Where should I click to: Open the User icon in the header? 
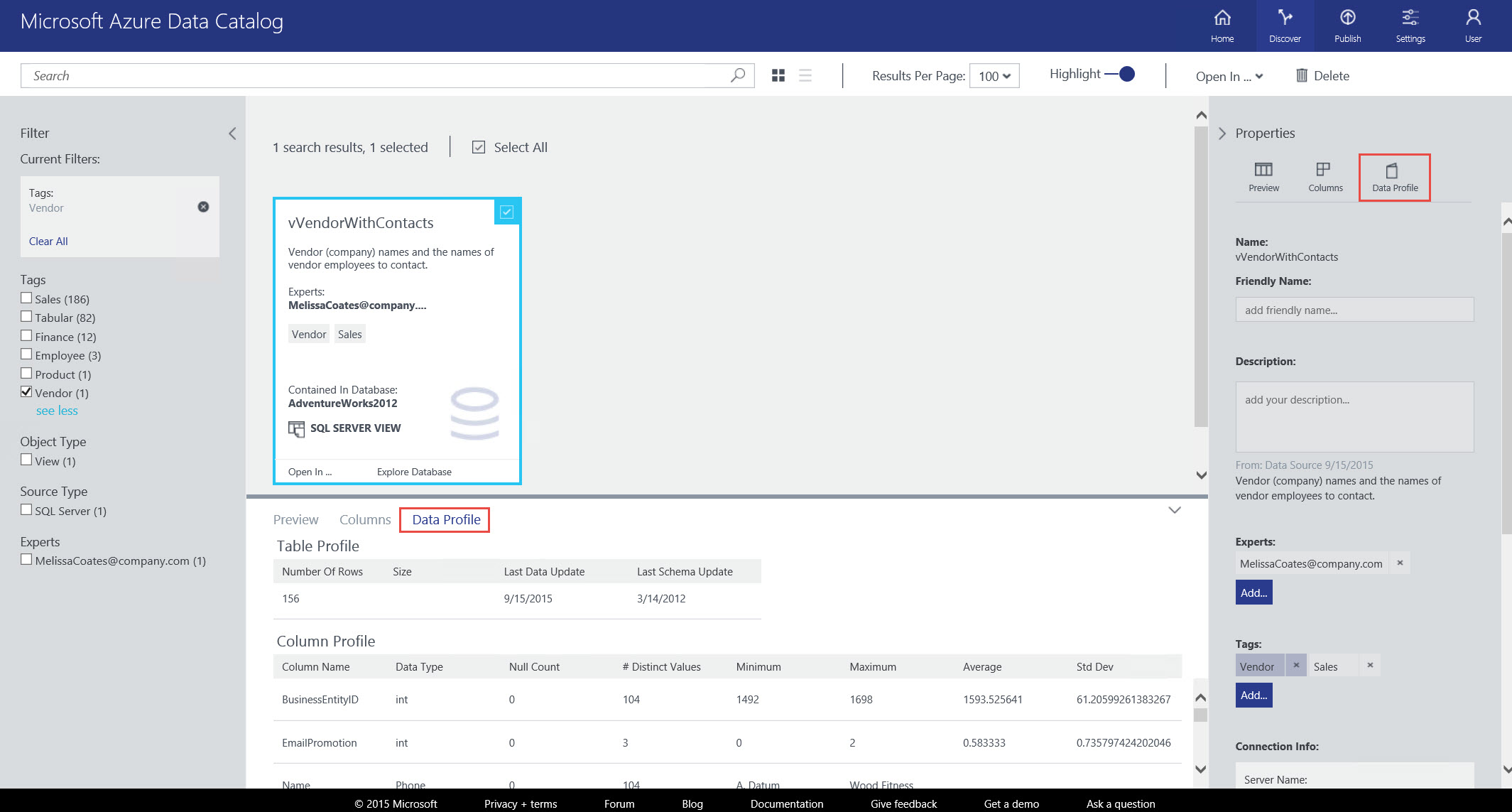click(1473, 26)
